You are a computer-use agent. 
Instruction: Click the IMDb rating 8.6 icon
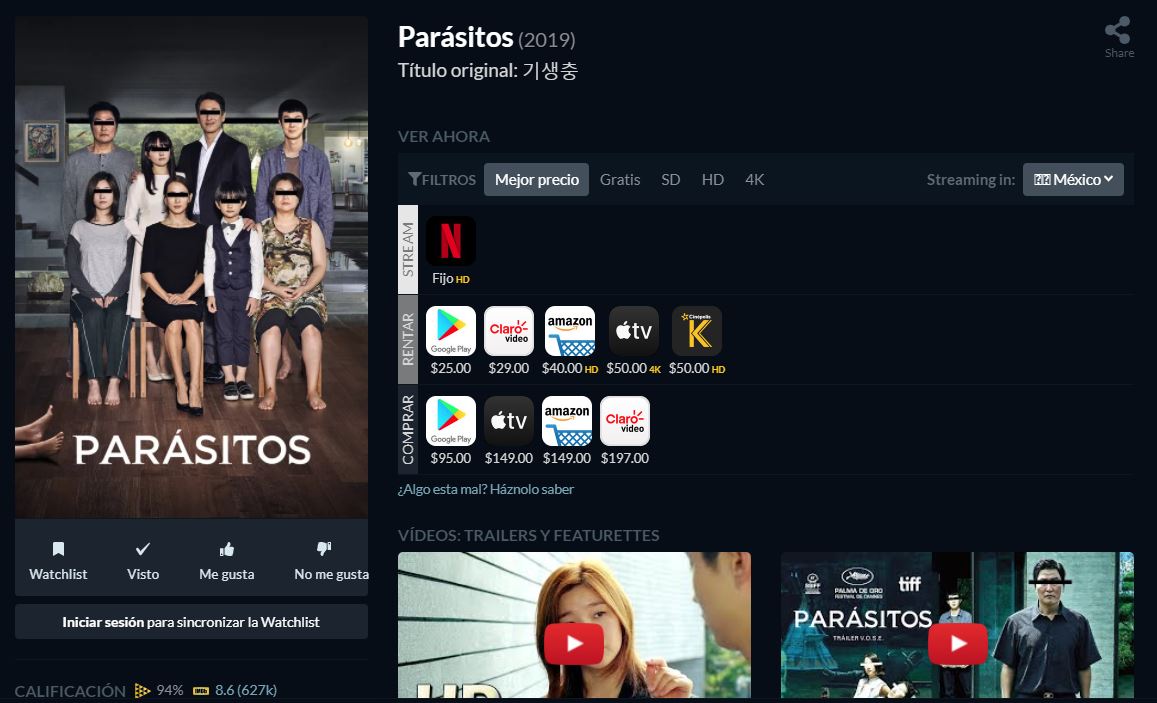(201, 690)
